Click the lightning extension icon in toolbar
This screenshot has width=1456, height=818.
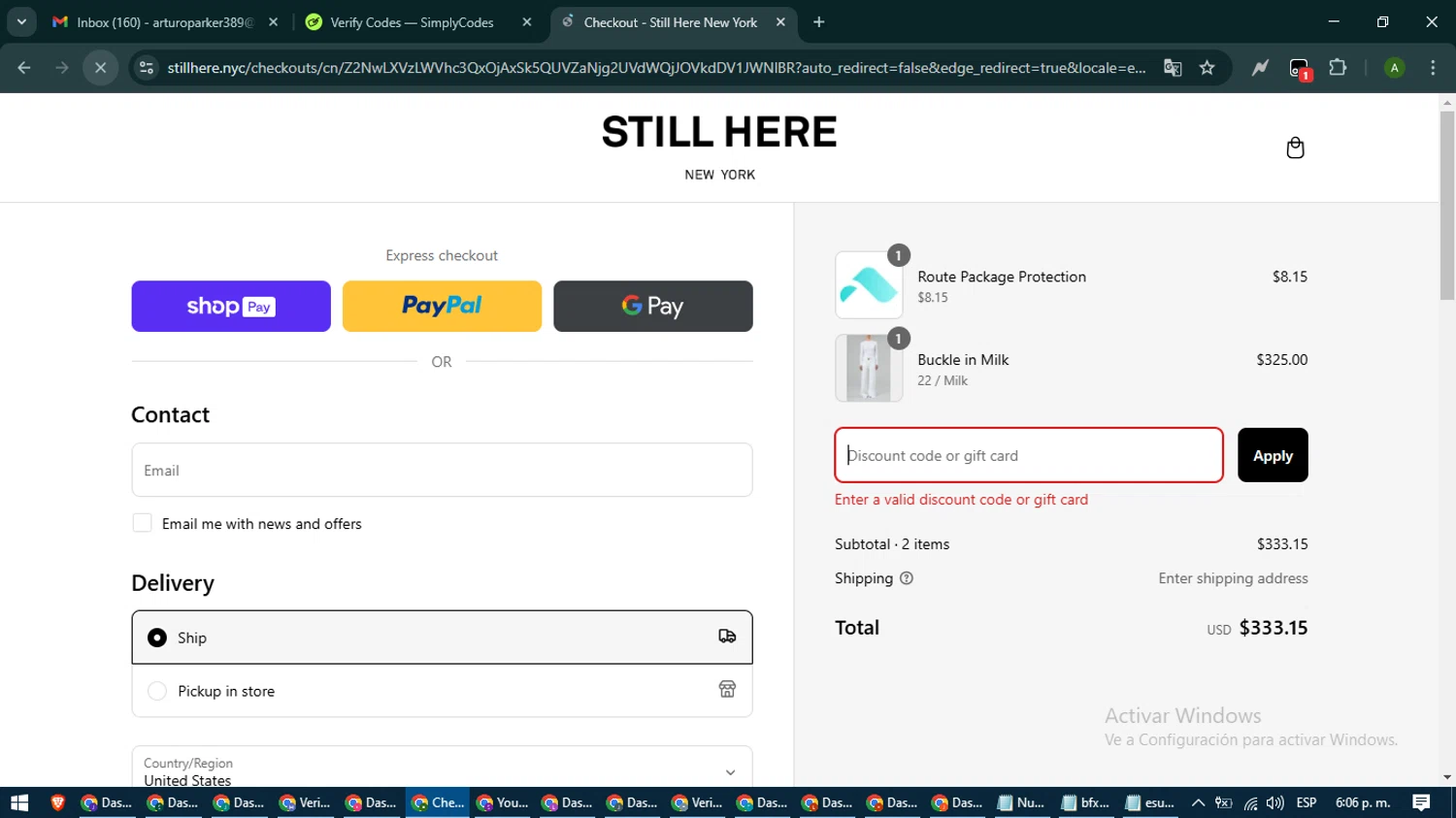1260,68
